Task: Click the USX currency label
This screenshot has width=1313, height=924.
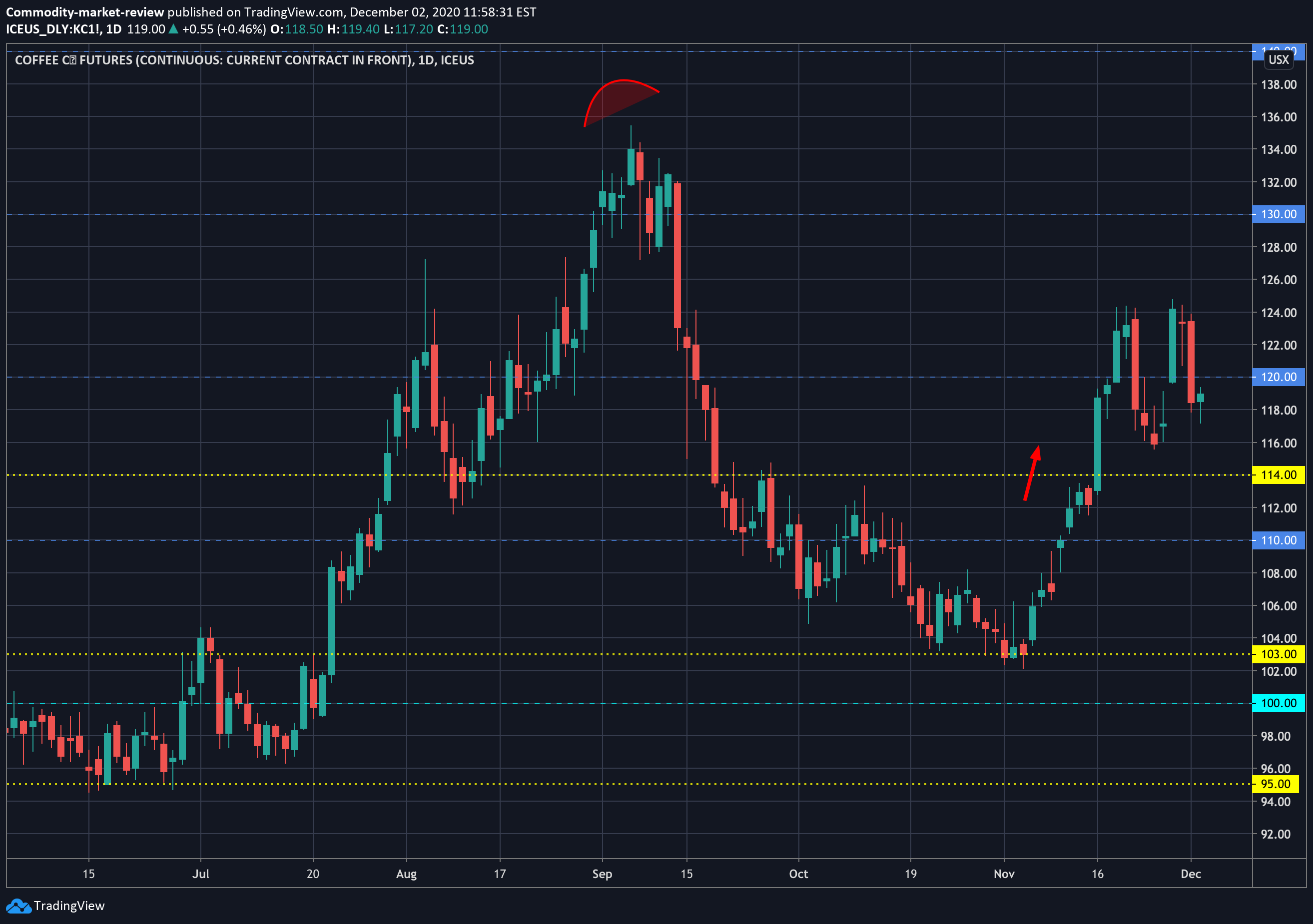Action: click(1278, 60)
